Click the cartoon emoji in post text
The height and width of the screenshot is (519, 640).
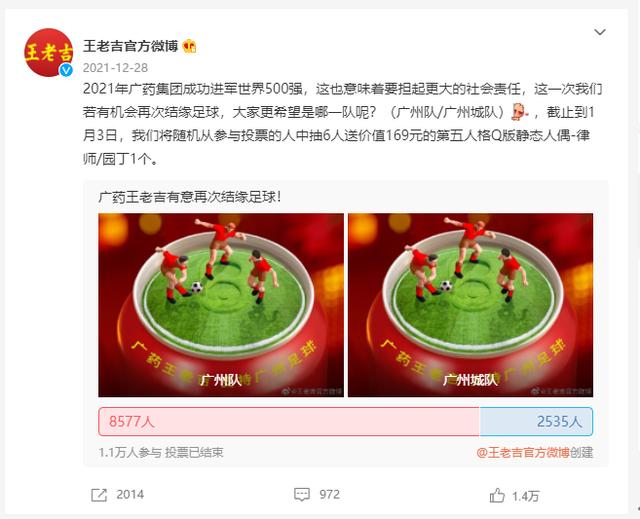click(x=520, y=112)
